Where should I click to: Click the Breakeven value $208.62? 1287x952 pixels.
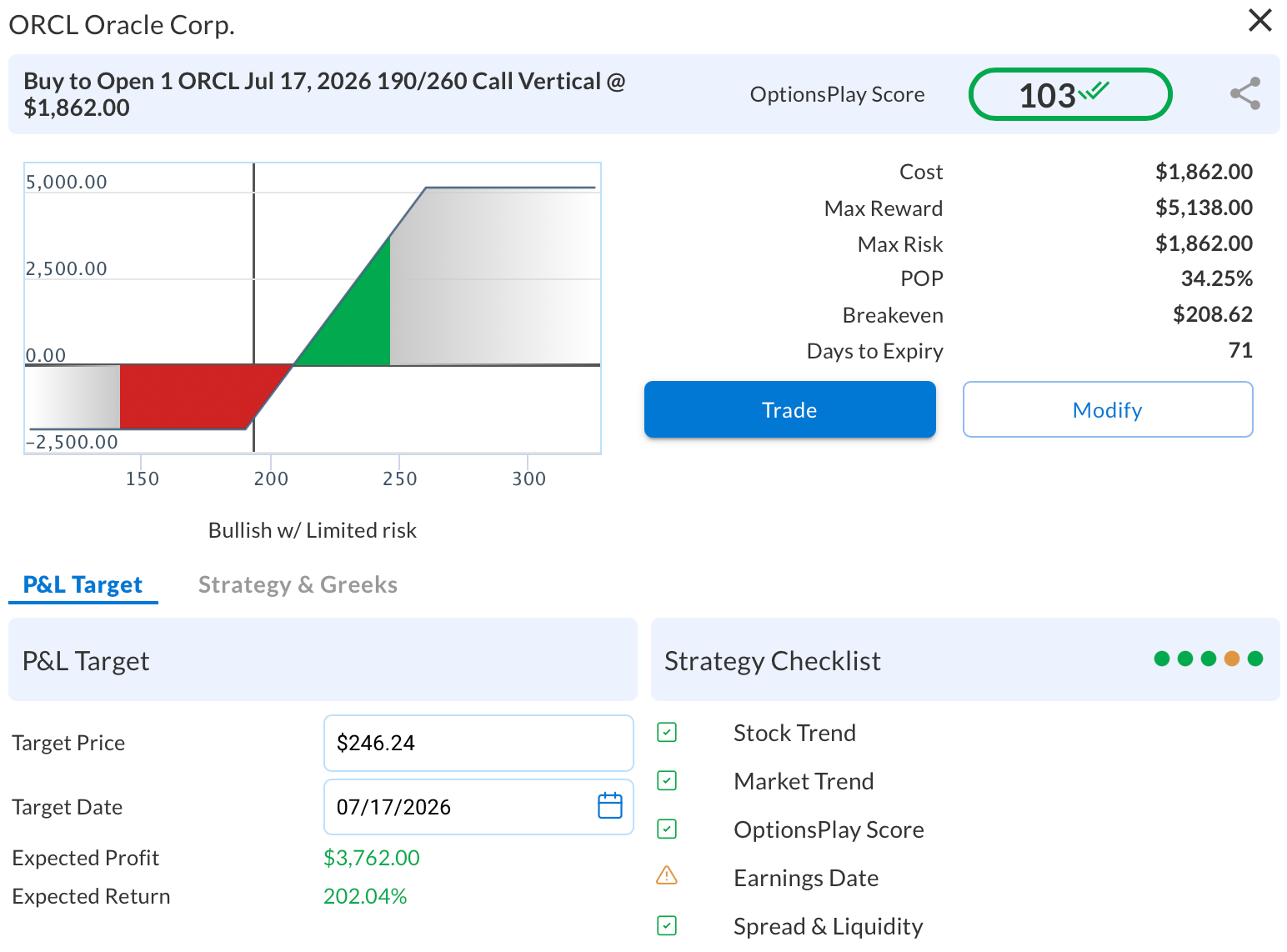pyautogui.click(x=1213, y=314)
